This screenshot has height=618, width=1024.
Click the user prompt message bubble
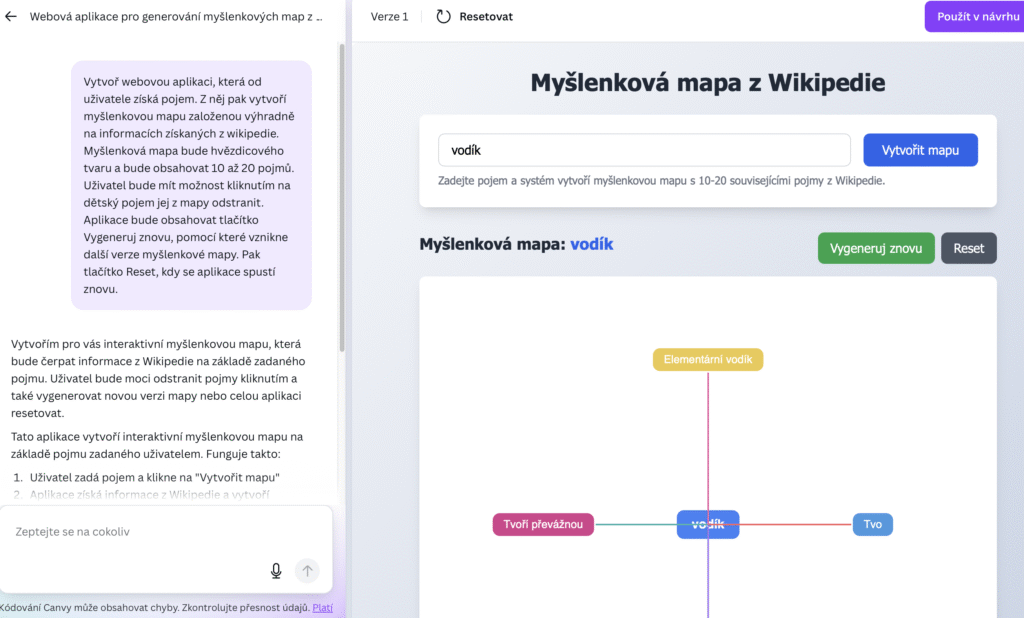[191, 186]
